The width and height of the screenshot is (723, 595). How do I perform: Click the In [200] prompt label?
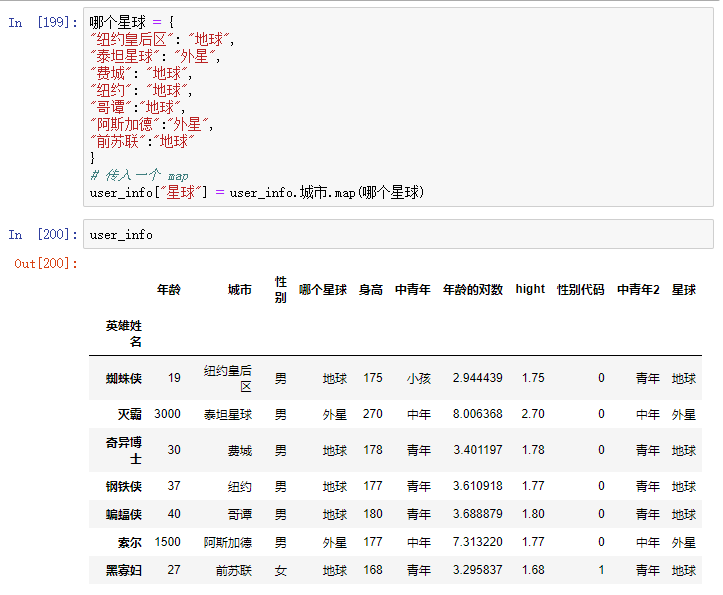point(42,234)
